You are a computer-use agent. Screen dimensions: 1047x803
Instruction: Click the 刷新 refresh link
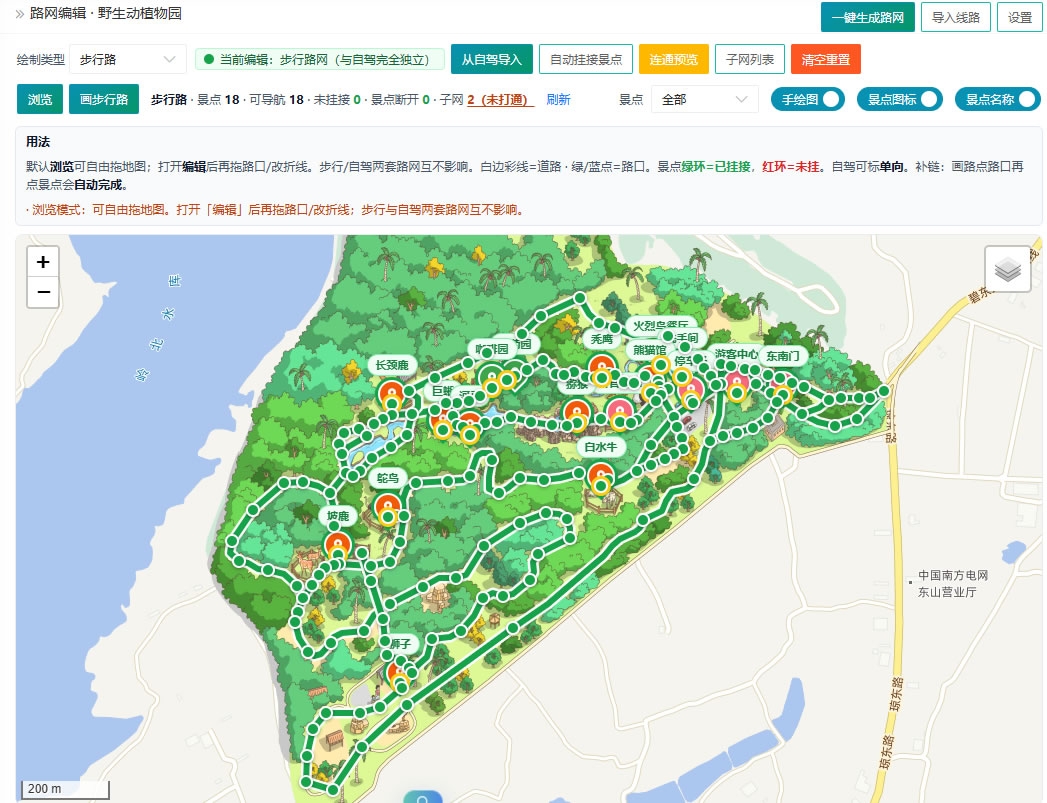pyautogui.click(x=558, y=99)
